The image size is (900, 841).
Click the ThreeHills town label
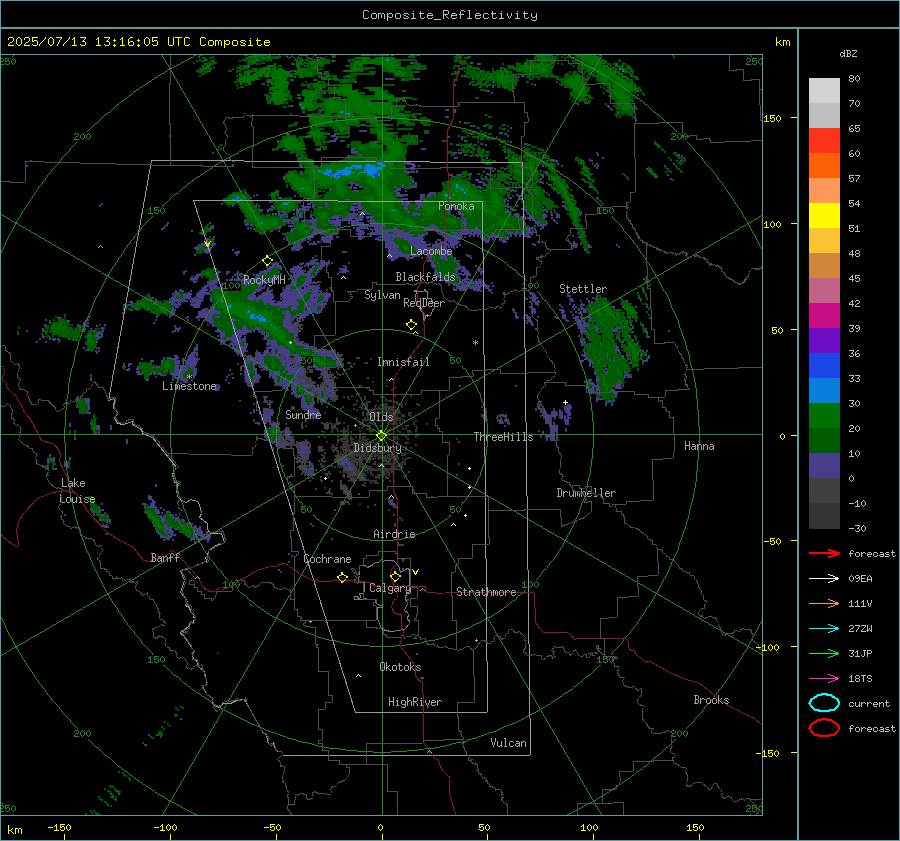tap(503, 437)
